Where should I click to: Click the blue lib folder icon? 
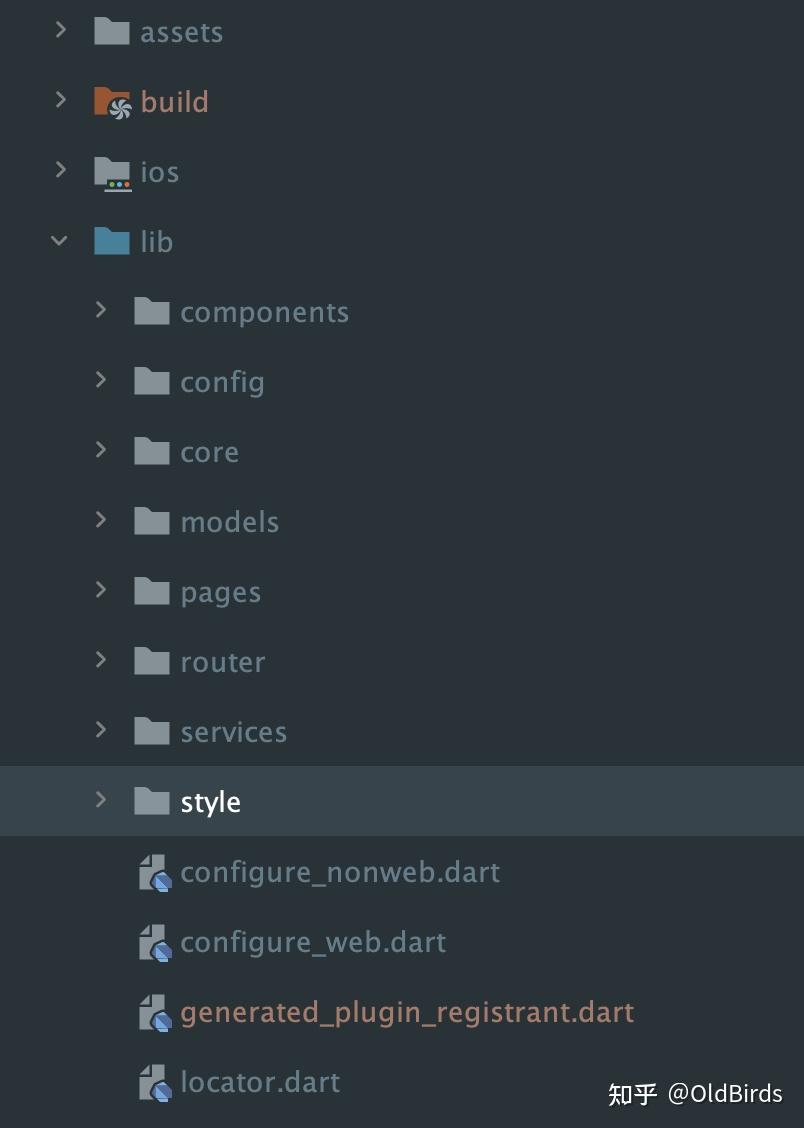pos(112,241)
